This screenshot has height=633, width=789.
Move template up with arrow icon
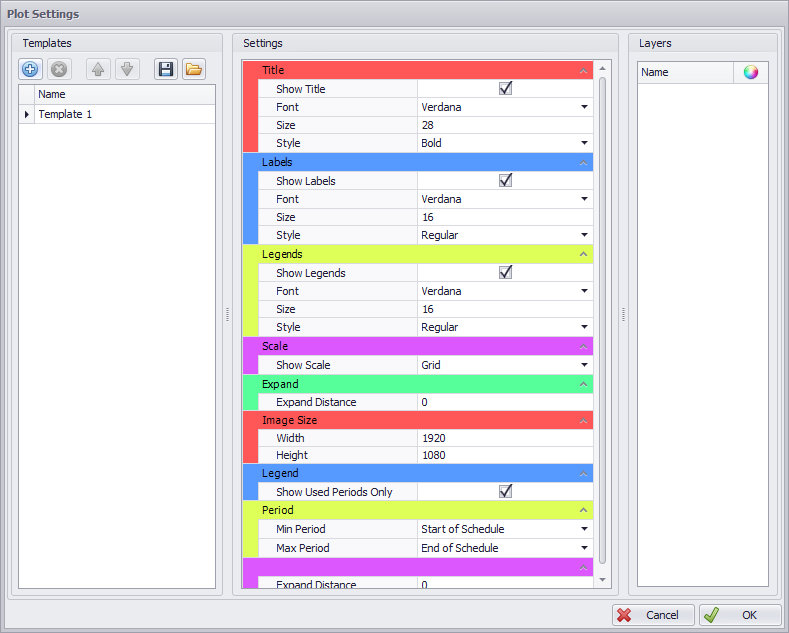98,69
